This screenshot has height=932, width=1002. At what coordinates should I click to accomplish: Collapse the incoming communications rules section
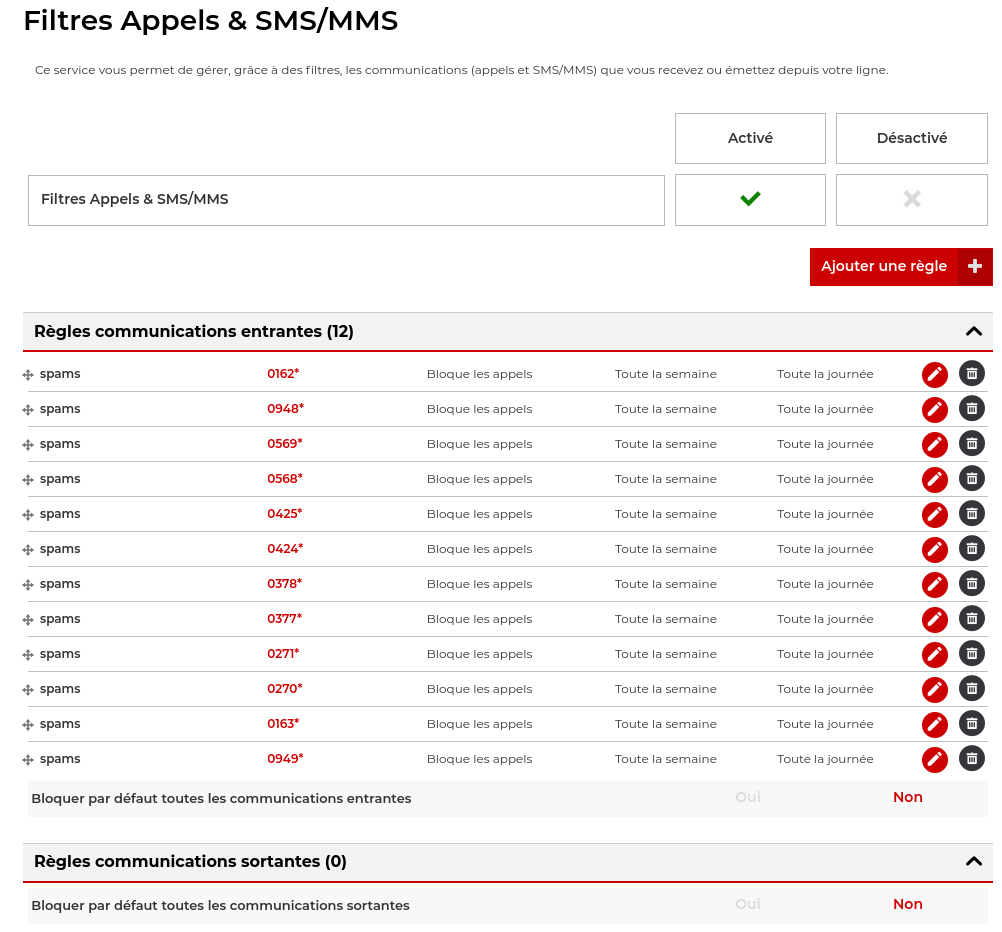pos(973,331)
